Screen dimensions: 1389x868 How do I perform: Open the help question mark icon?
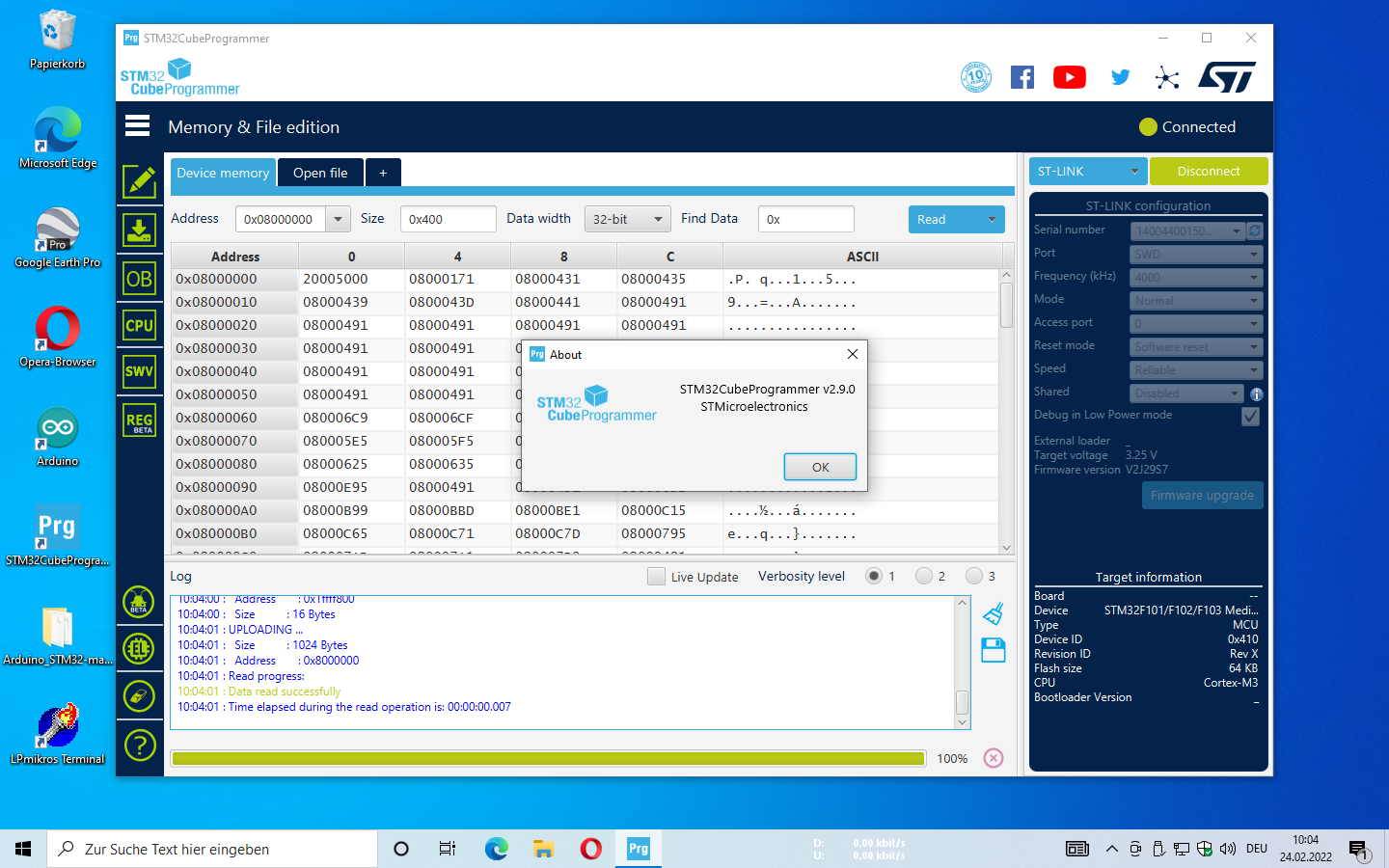point(139,745)
